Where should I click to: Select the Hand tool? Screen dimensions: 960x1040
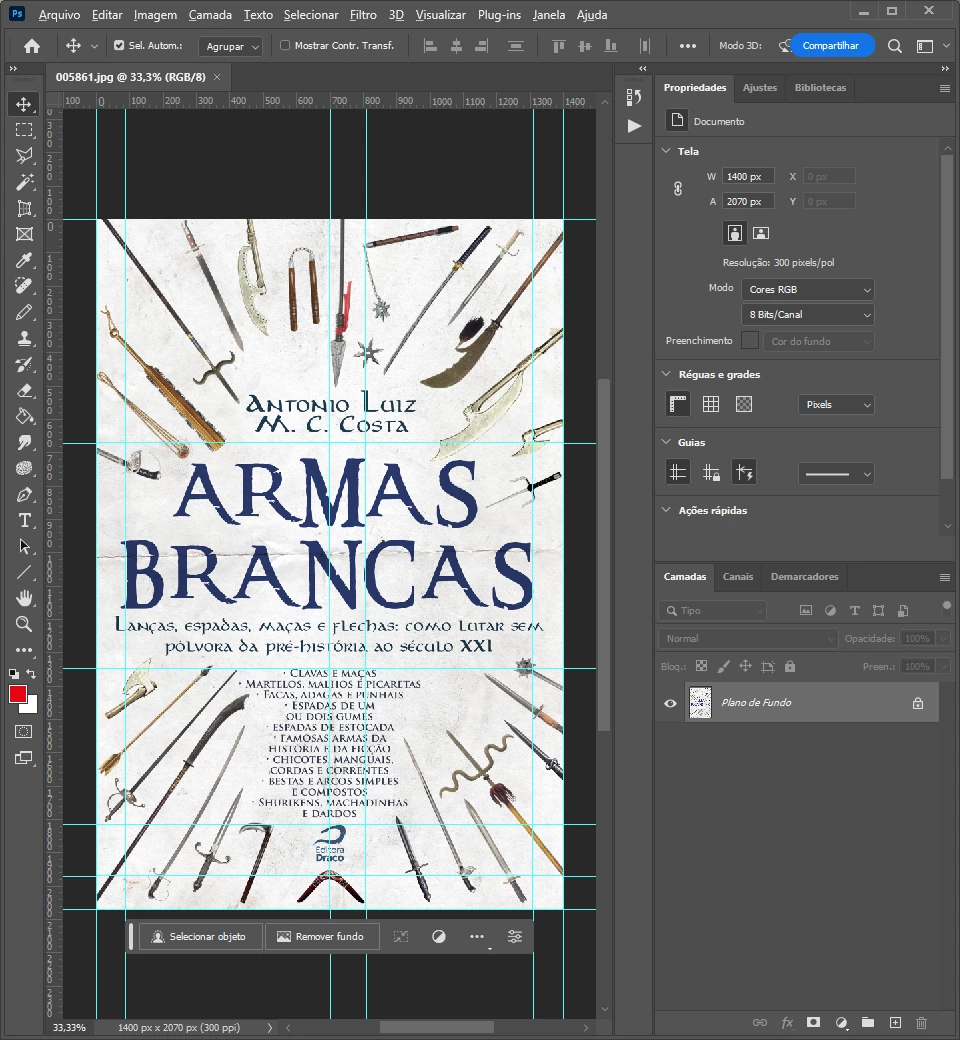[24, 598]
